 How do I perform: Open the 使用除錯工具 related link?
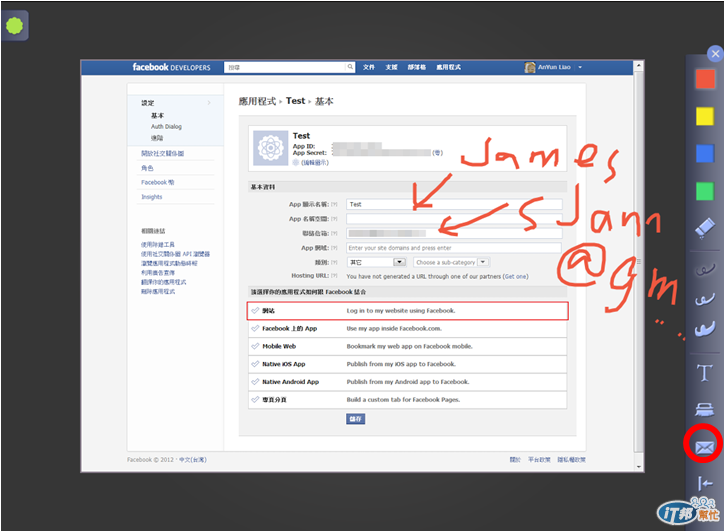point(158,245)
